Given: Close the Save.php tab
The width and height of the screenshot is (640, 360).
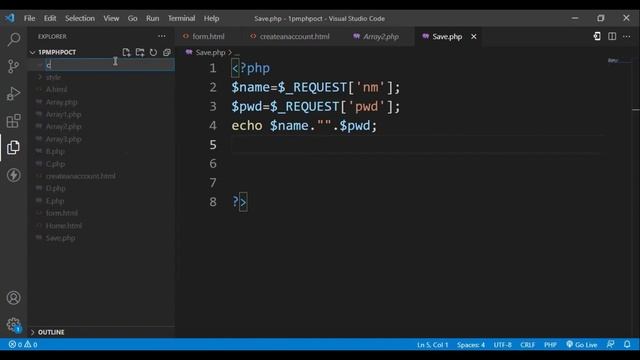Looking at the screenshot, I should [473, 37].
